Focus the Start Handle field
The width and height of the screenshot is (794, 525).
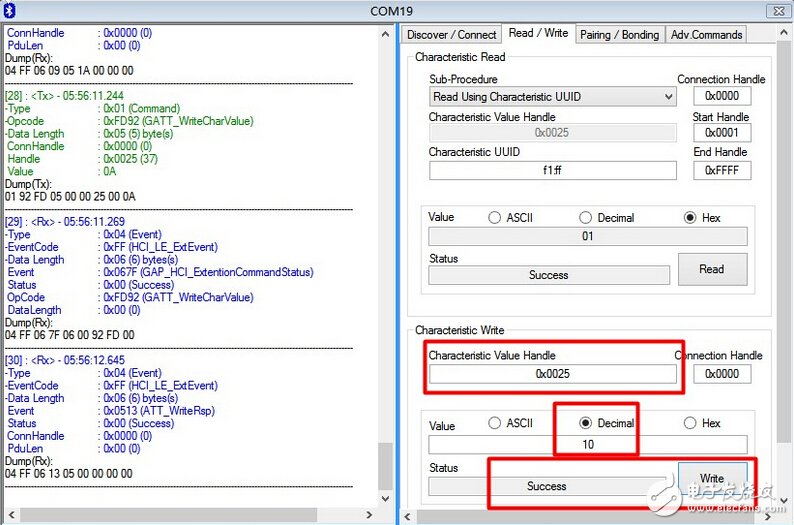tap(721, 133)
